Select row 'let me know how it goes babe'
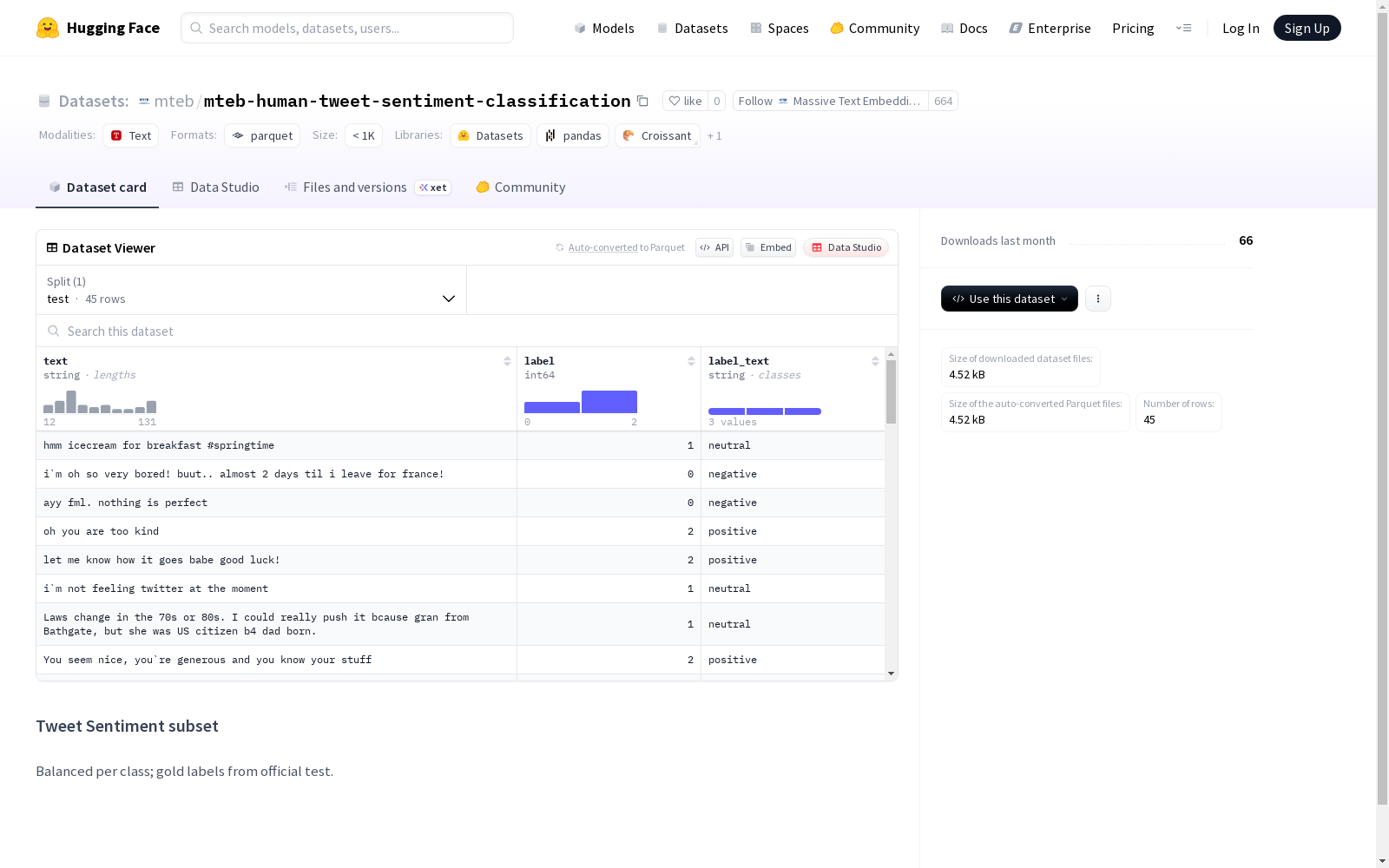Screen dimensions: 1389x868 [460, 560]
